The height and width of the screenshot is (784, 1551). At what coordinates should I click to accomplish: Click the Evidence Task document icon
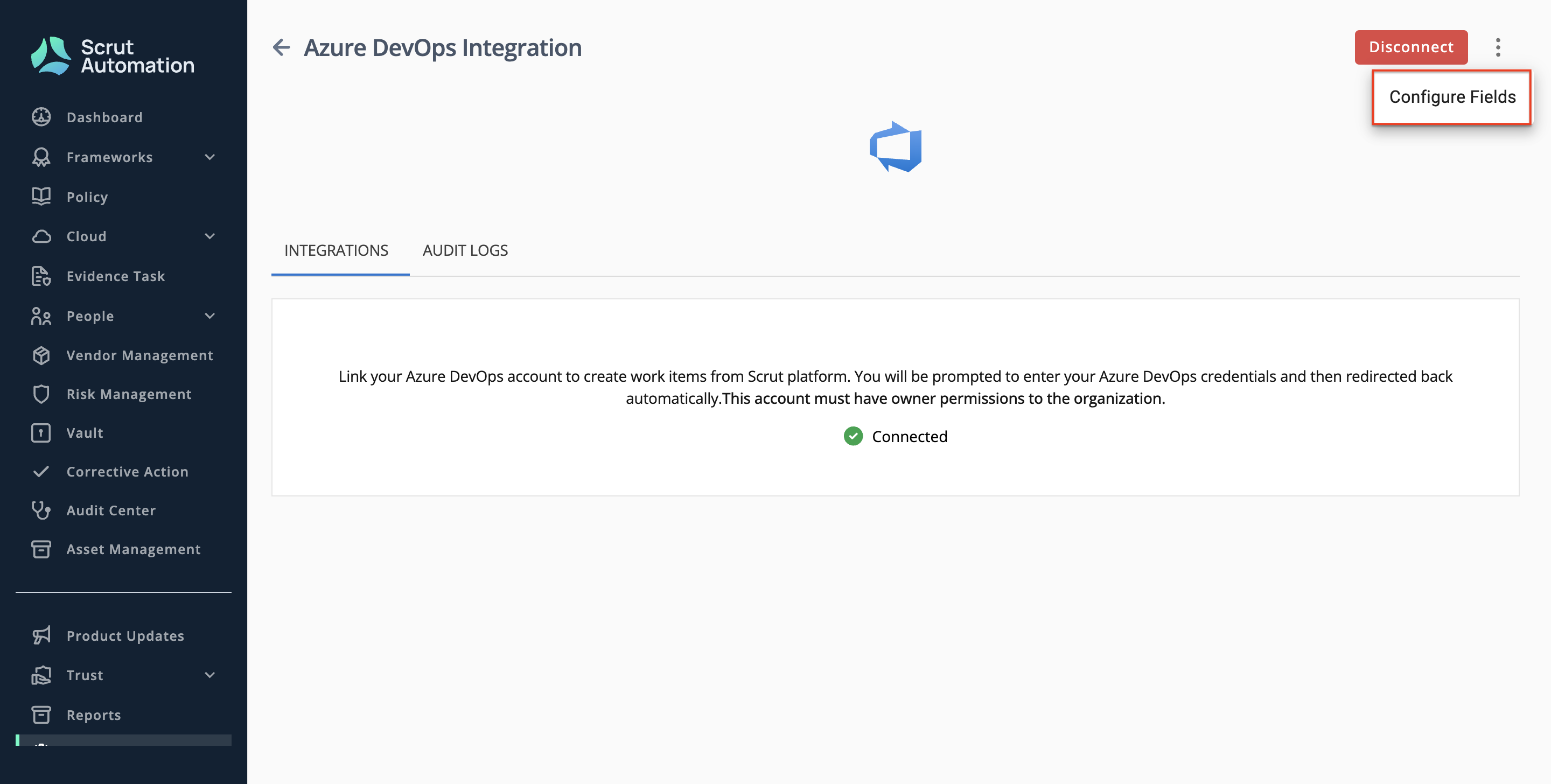tap(41, 276)
